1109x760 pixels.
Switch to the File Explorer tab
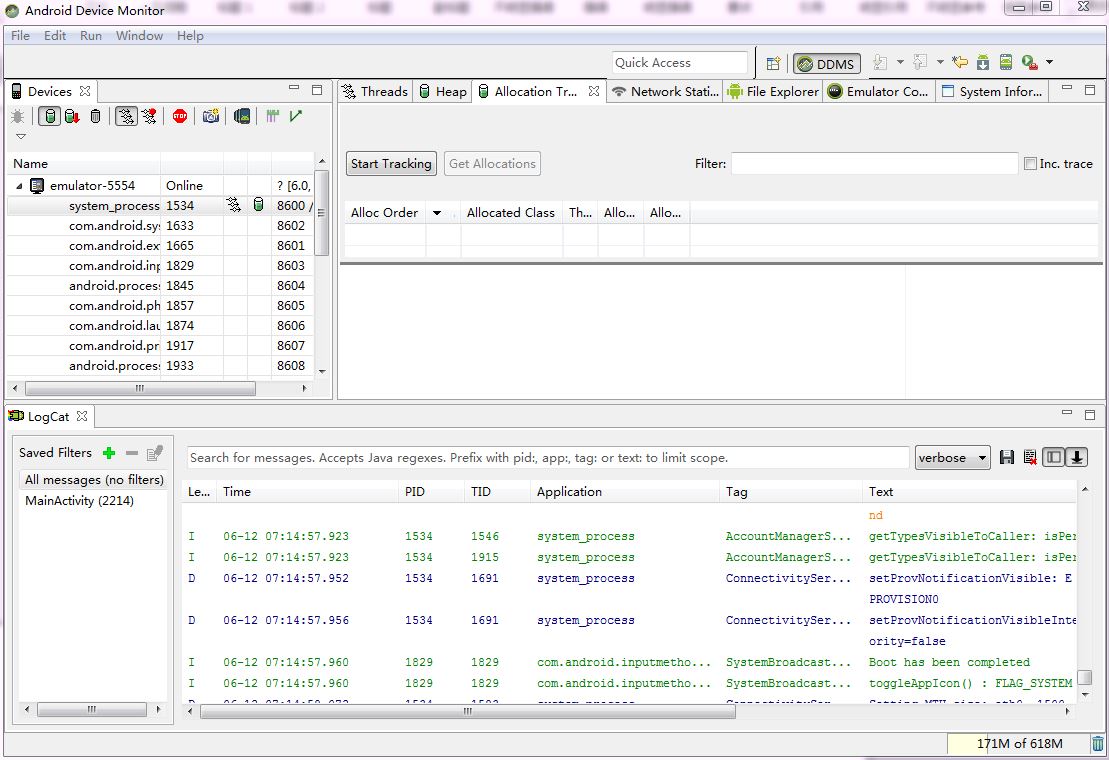coord(773,91)
